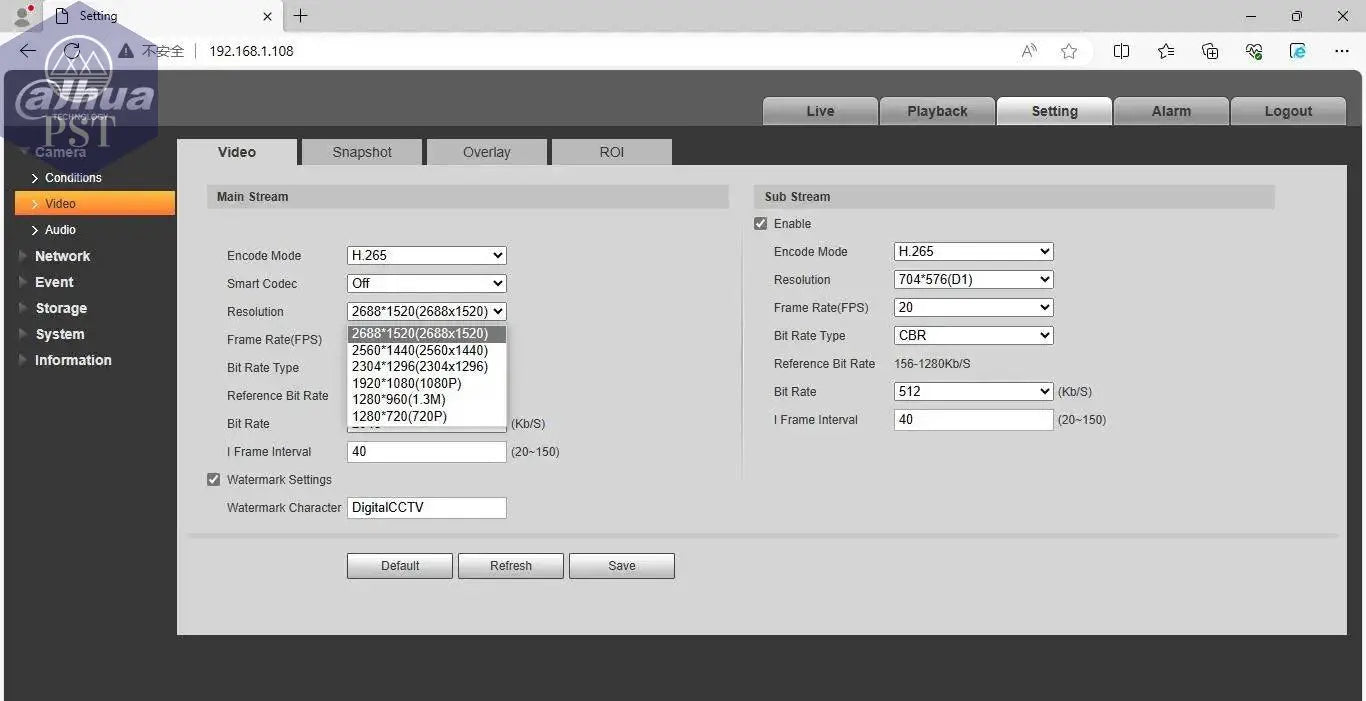Click the browser refresh icon
The image size is (1366, 701).
(x=72, y=51)
